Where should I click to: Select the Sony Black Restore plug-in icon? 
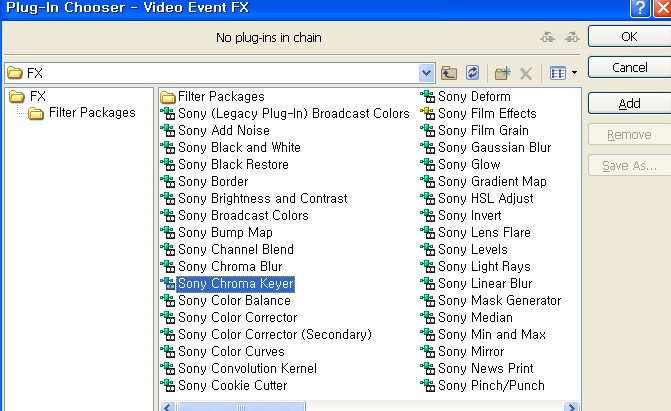[x=168, y=165]
